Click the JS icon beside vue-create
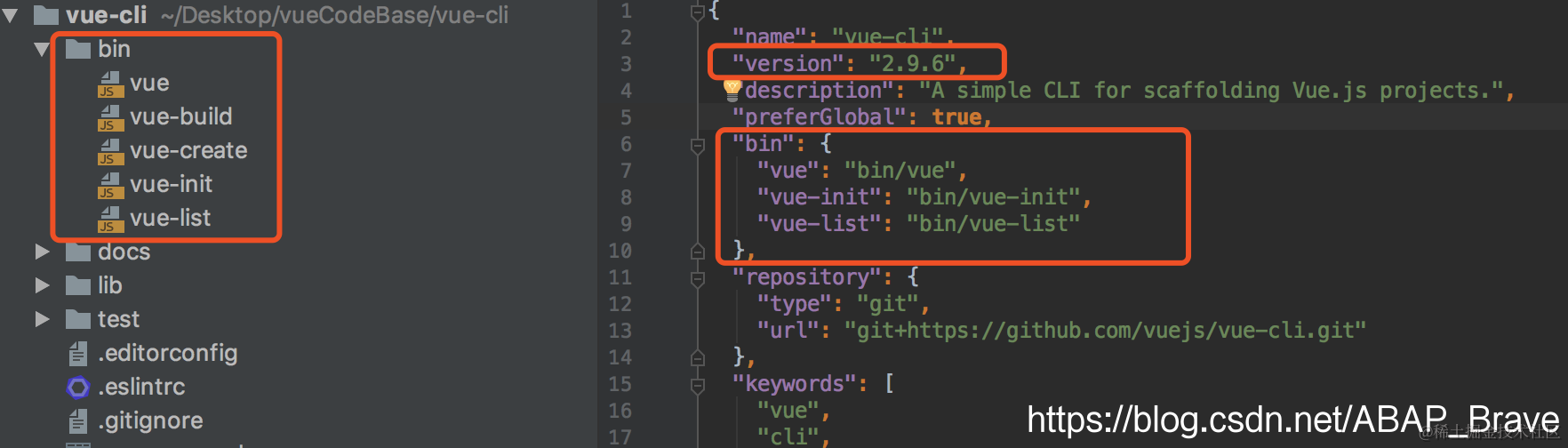The height and width of the screenshot is (448, 1568). pyautogui.click(x=110, y=151)
